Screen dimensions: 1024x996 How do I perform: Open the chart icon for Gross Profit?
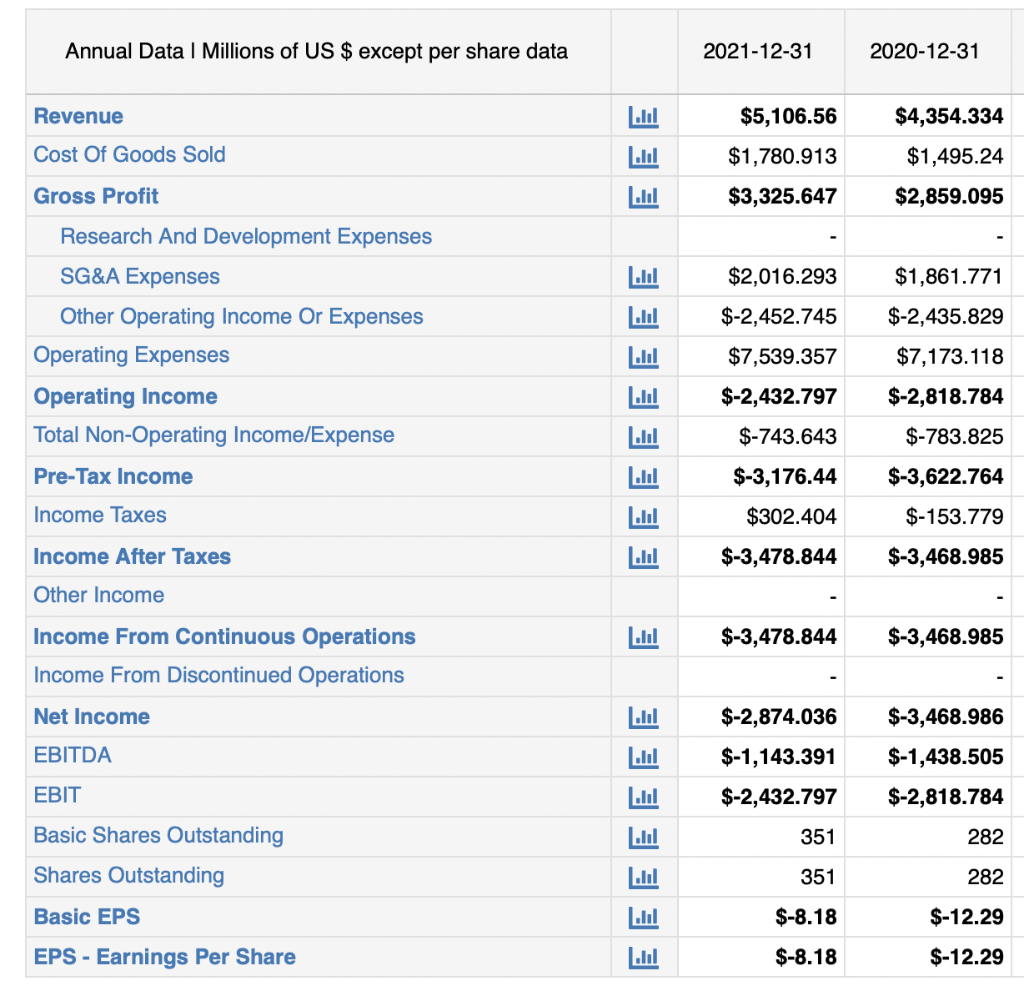pyautogui.click(x=643, y=197)
